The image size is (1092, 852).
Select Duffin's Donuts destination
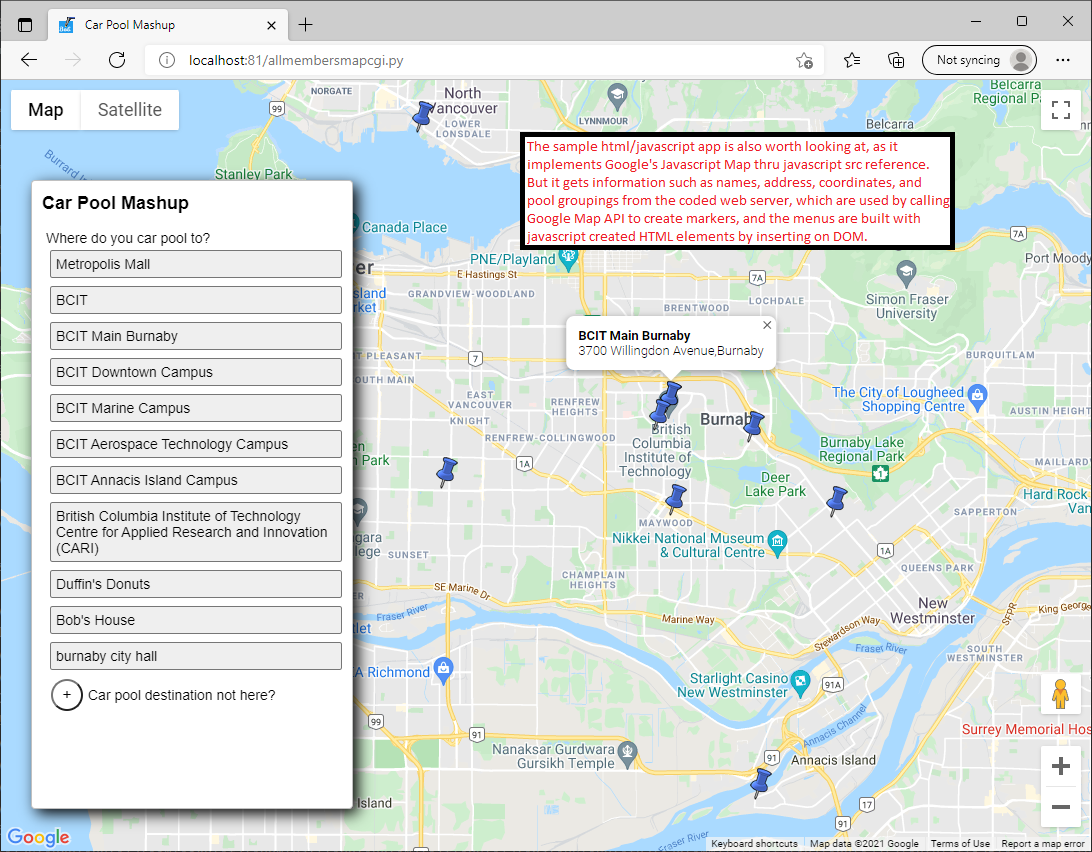pos(196,584)
